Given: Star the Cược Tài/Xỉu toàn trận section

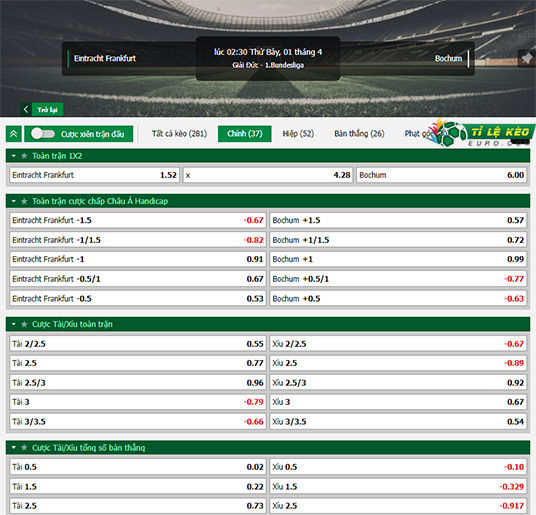Looking at the screenshot, I should (24, 324).
